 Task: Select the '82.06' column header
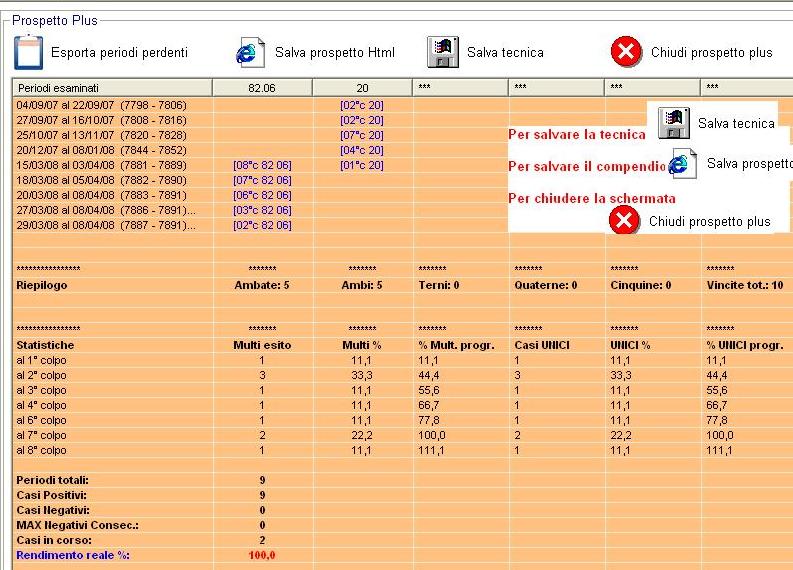[262, 88]
